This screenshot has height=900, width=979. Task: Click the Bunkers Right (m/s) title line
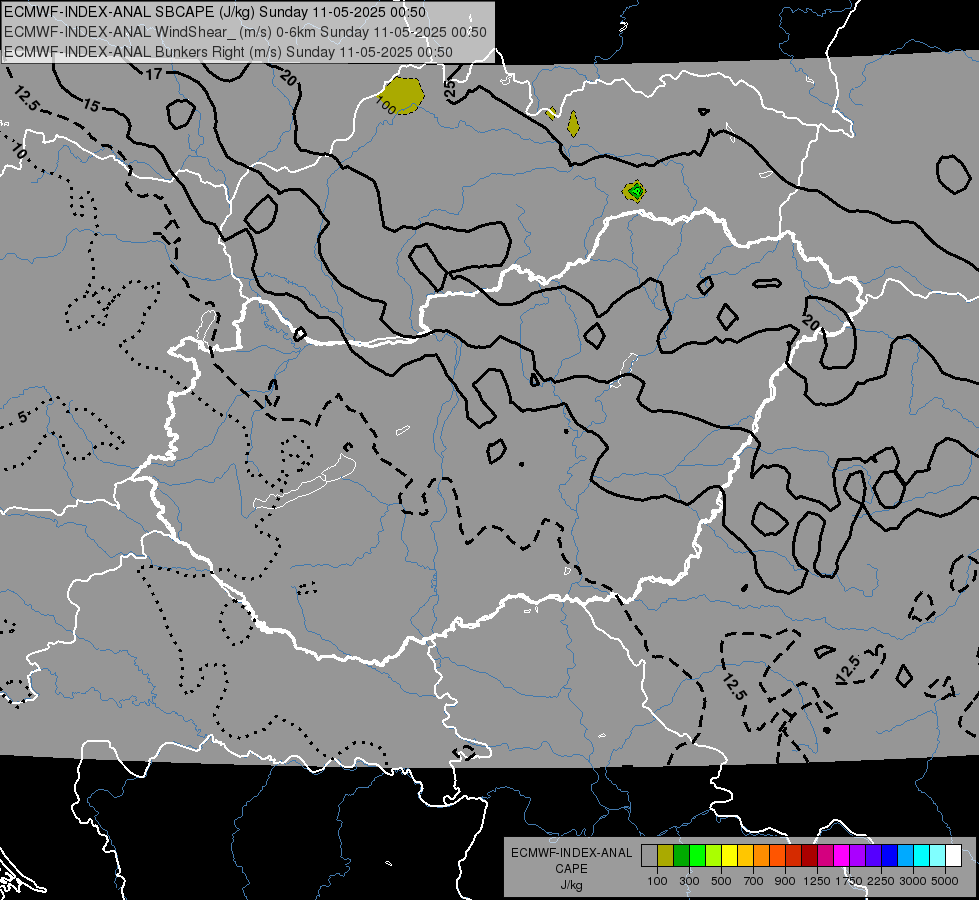229,52
